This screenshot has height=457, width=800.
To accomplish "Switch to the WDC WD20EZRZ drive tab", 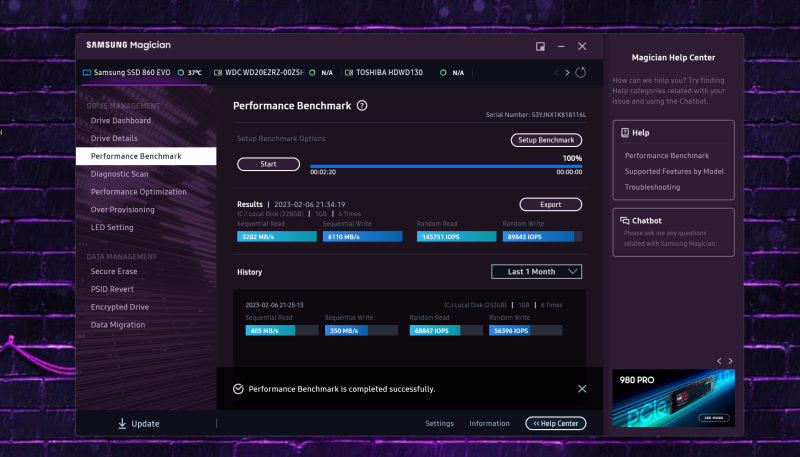I will 262,73.
